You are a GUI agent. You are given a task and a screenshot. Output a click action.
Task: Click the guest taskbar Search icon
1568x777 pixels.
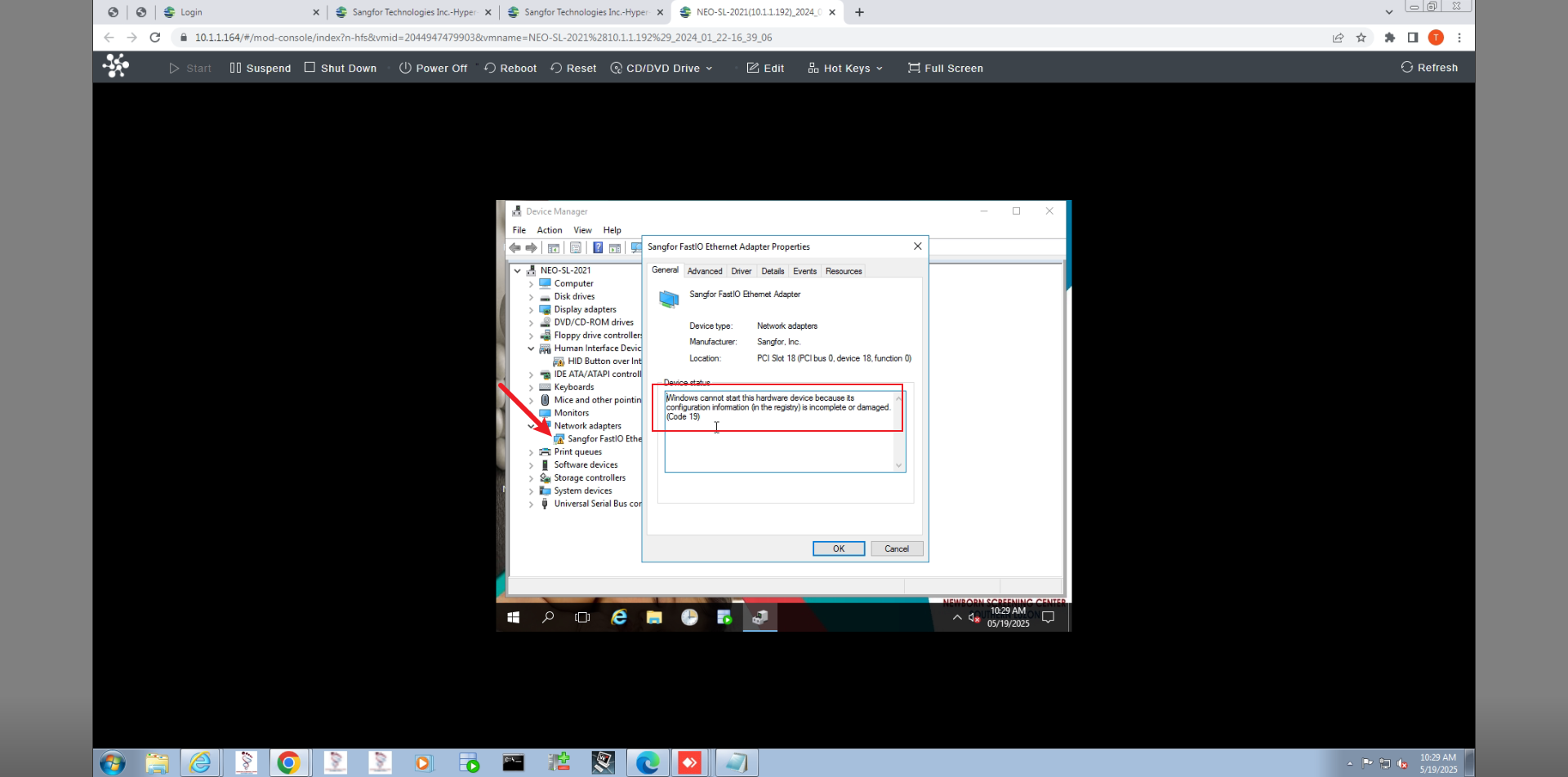[x=548, y=617]
